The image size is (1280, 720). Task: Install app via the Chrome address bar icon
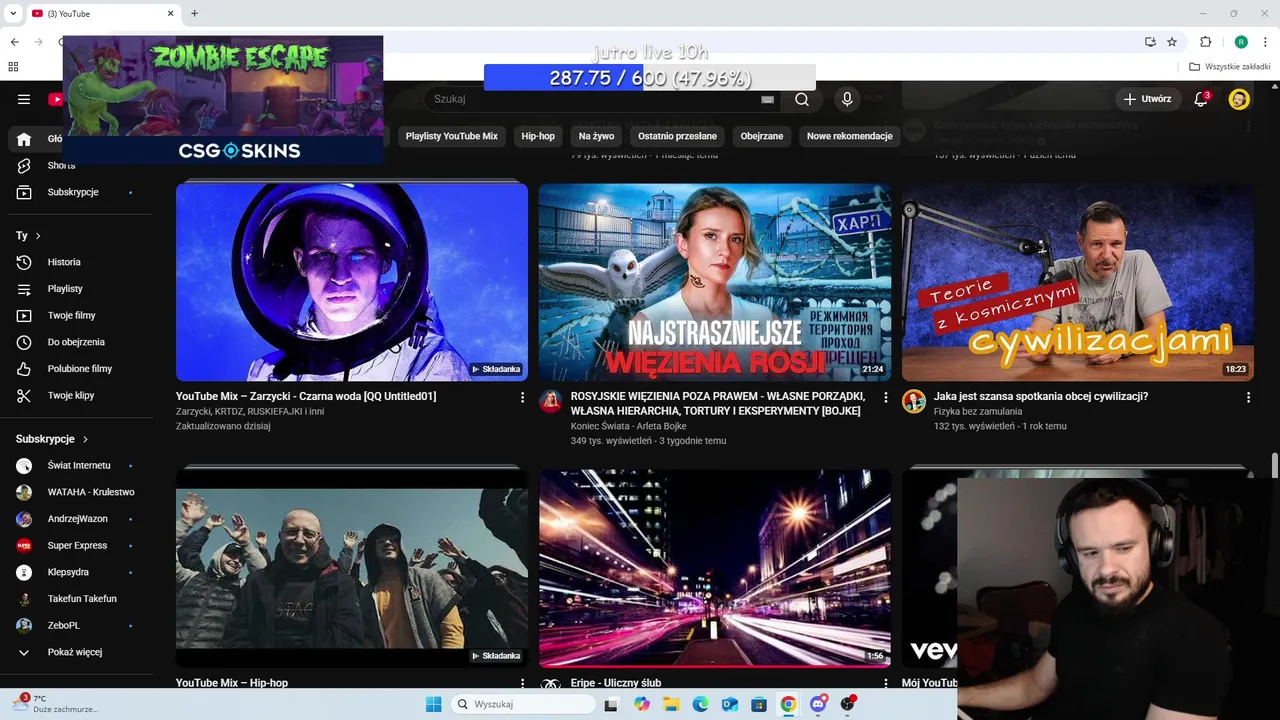click(x=1151, y=42)
